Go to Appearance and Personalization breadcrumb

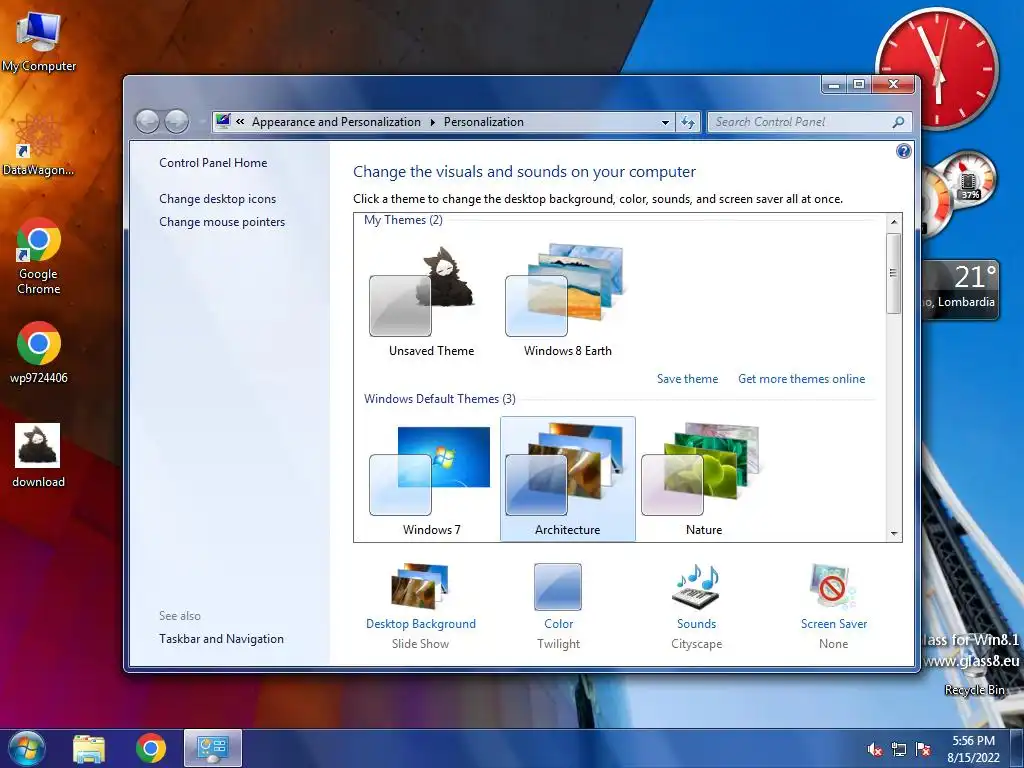tap(336, 121)
